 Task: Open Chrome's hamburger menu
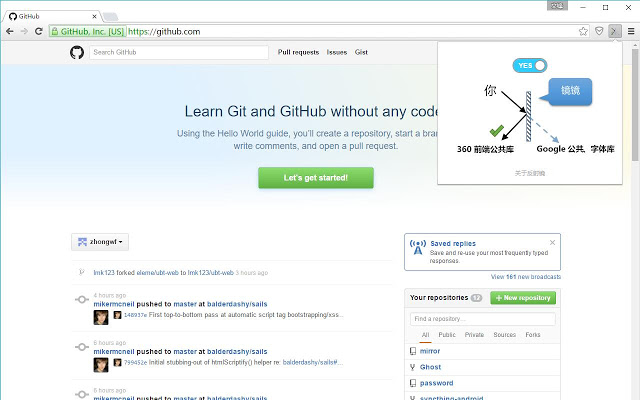631,31
